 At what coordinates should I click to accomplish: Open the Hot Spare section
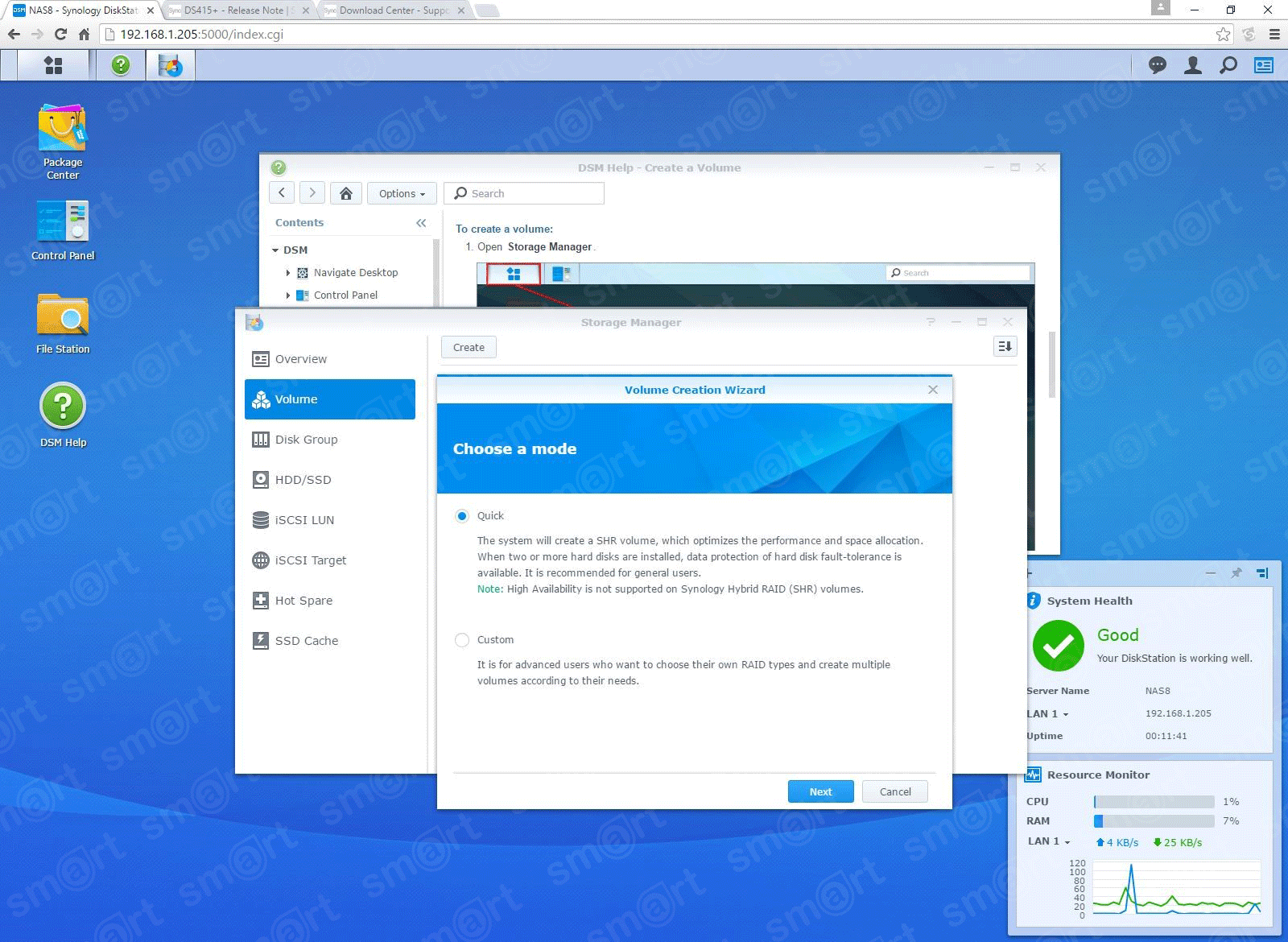pyautogui.click(x=330, y=601)
